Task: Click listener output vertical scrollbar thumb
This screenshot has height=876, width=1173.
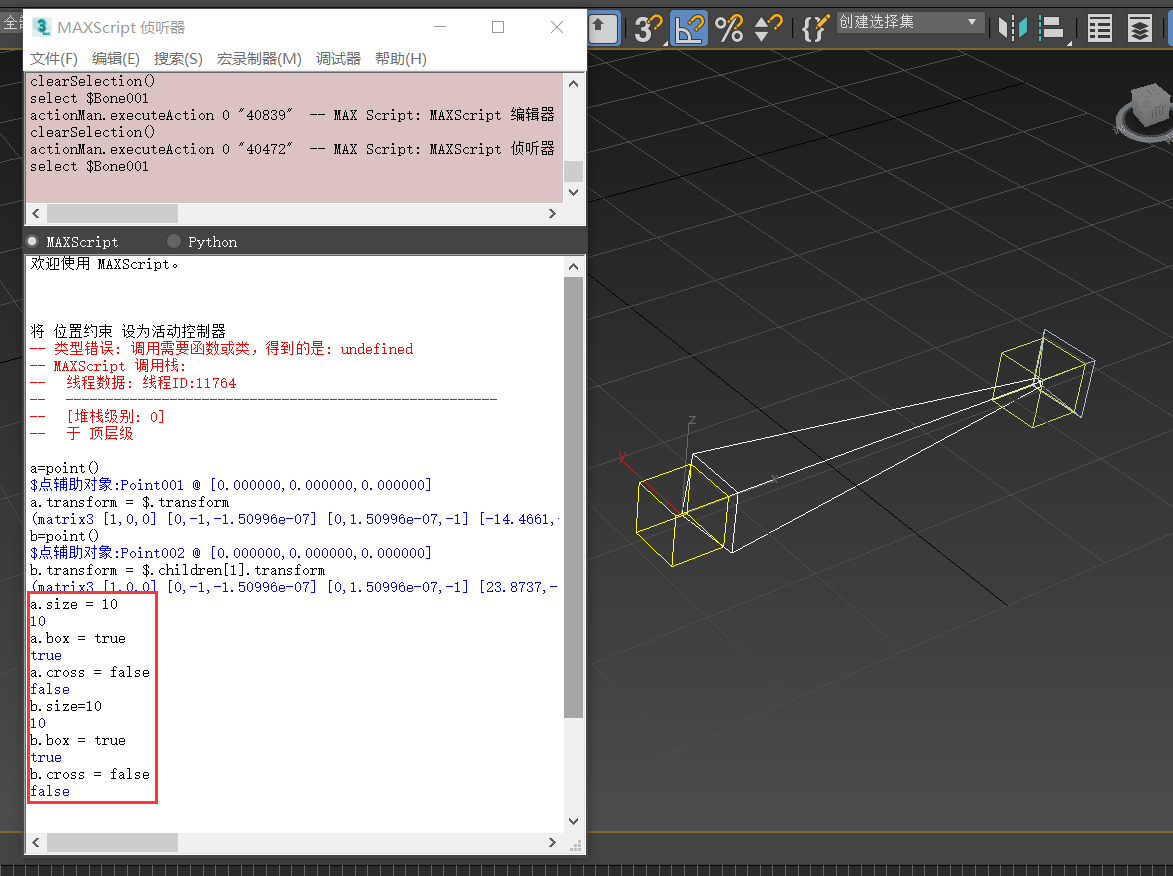Action: [573, 497]
